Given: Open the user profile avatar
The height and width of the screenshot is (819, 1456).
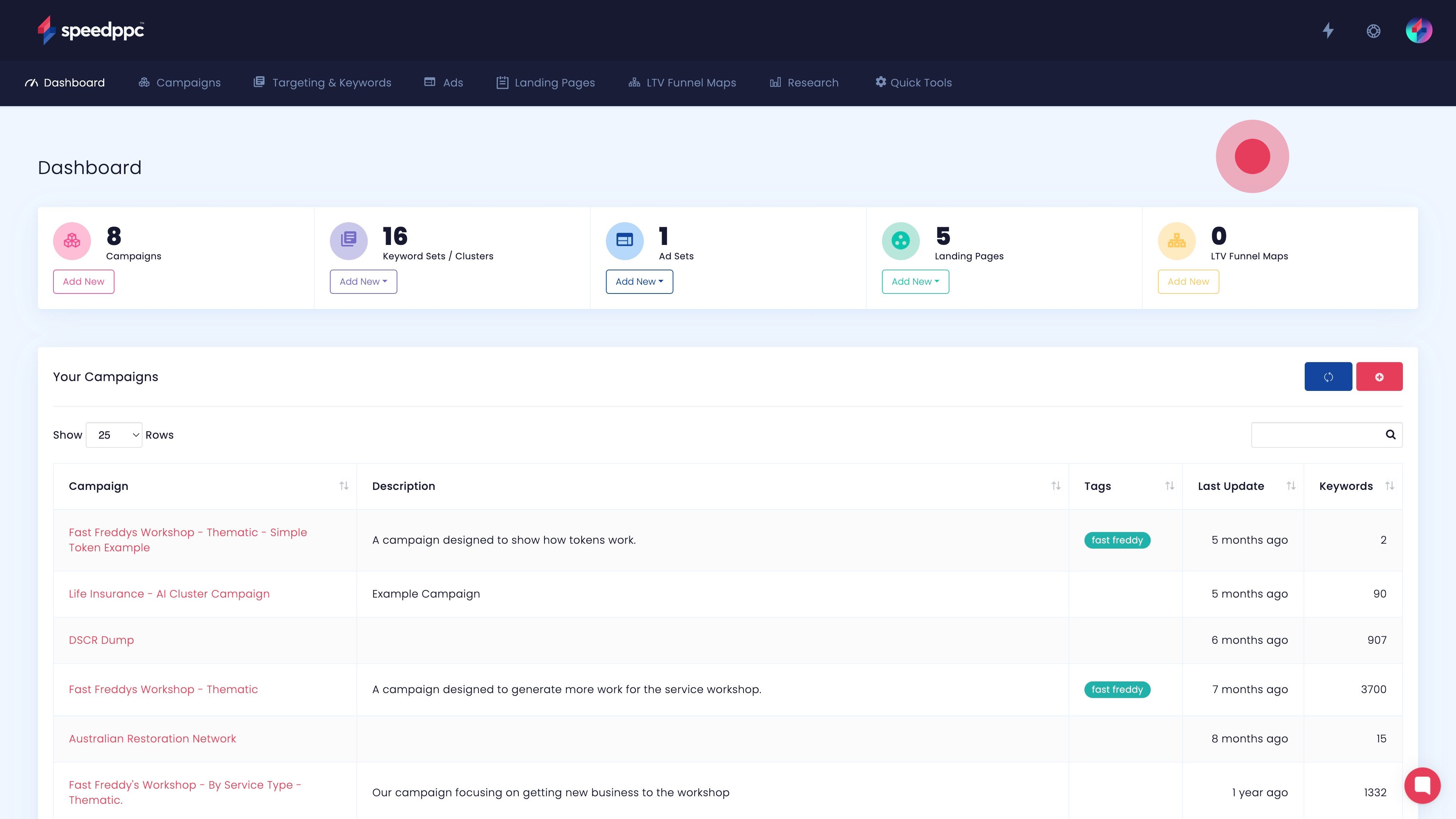Looking at the screenshot, I should point(1419,30).
